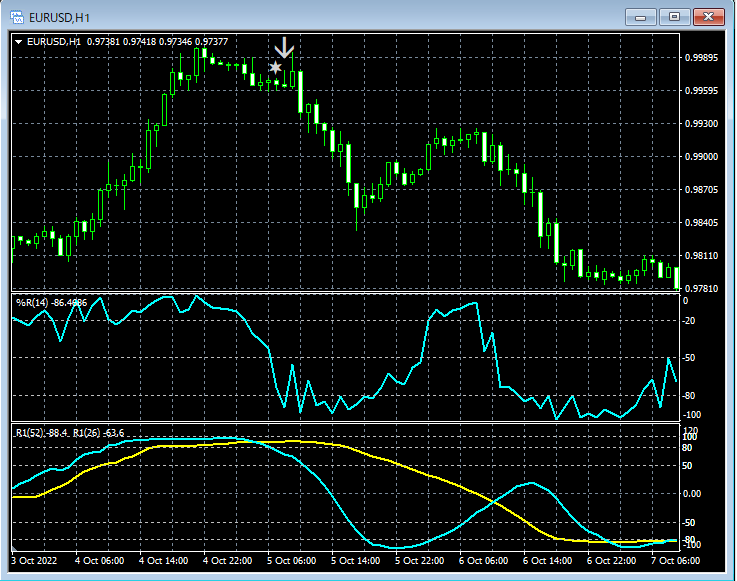The height and width of the screenshot is (581, 737).
Task: Close the EURUSD,H1 chart window
Action: click(708, 16)
